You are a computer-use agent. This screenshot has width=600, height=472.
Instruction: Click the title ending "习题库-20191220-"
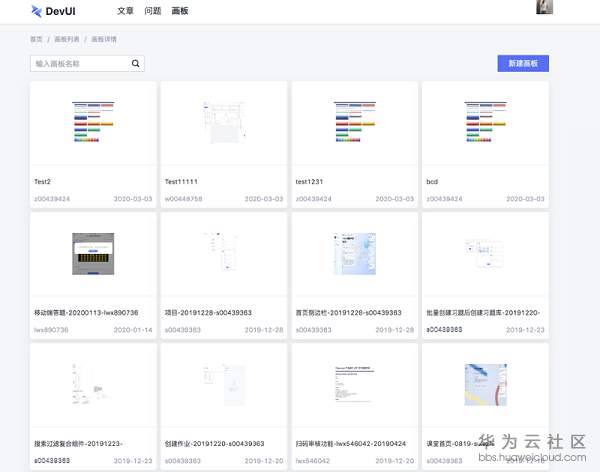[483, 312]
